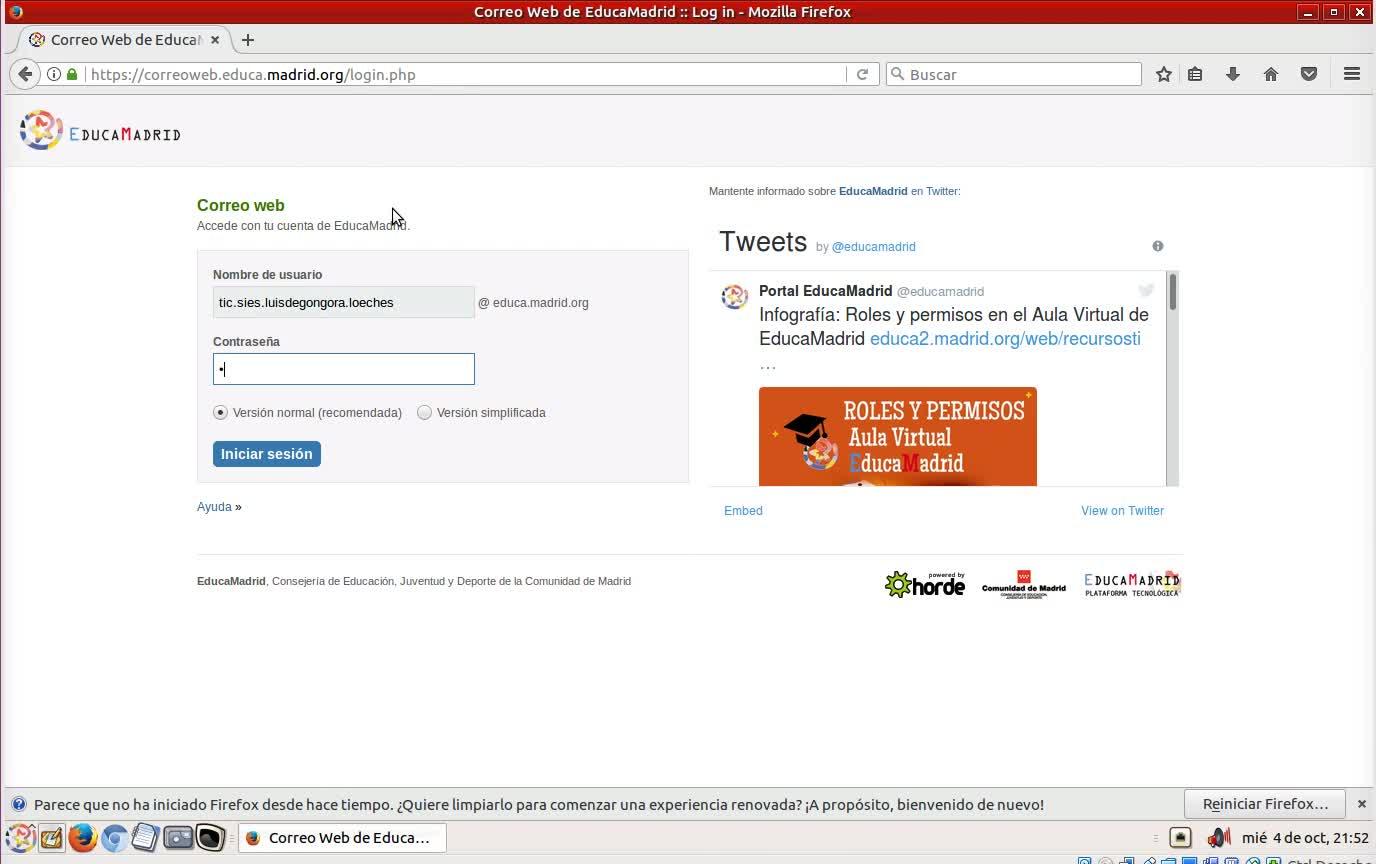
Task: Open the EducaMadrid start menu in taskbar
Action: pyautogui.click(x=20, y=837)
